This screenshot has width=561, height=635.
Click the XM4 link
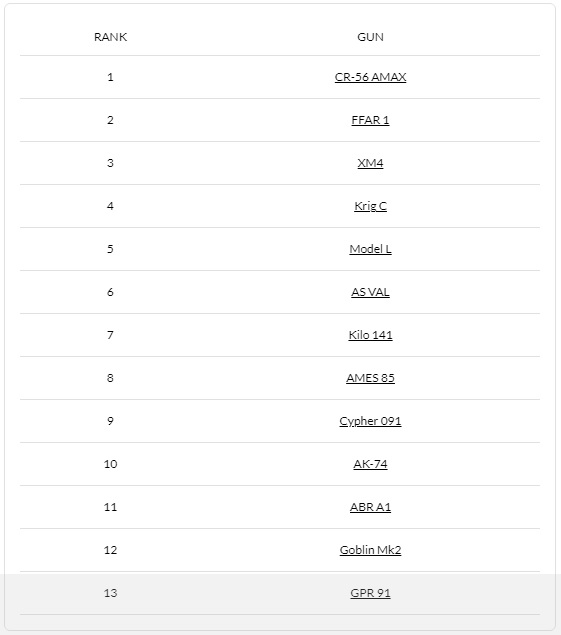coord(370,163)
